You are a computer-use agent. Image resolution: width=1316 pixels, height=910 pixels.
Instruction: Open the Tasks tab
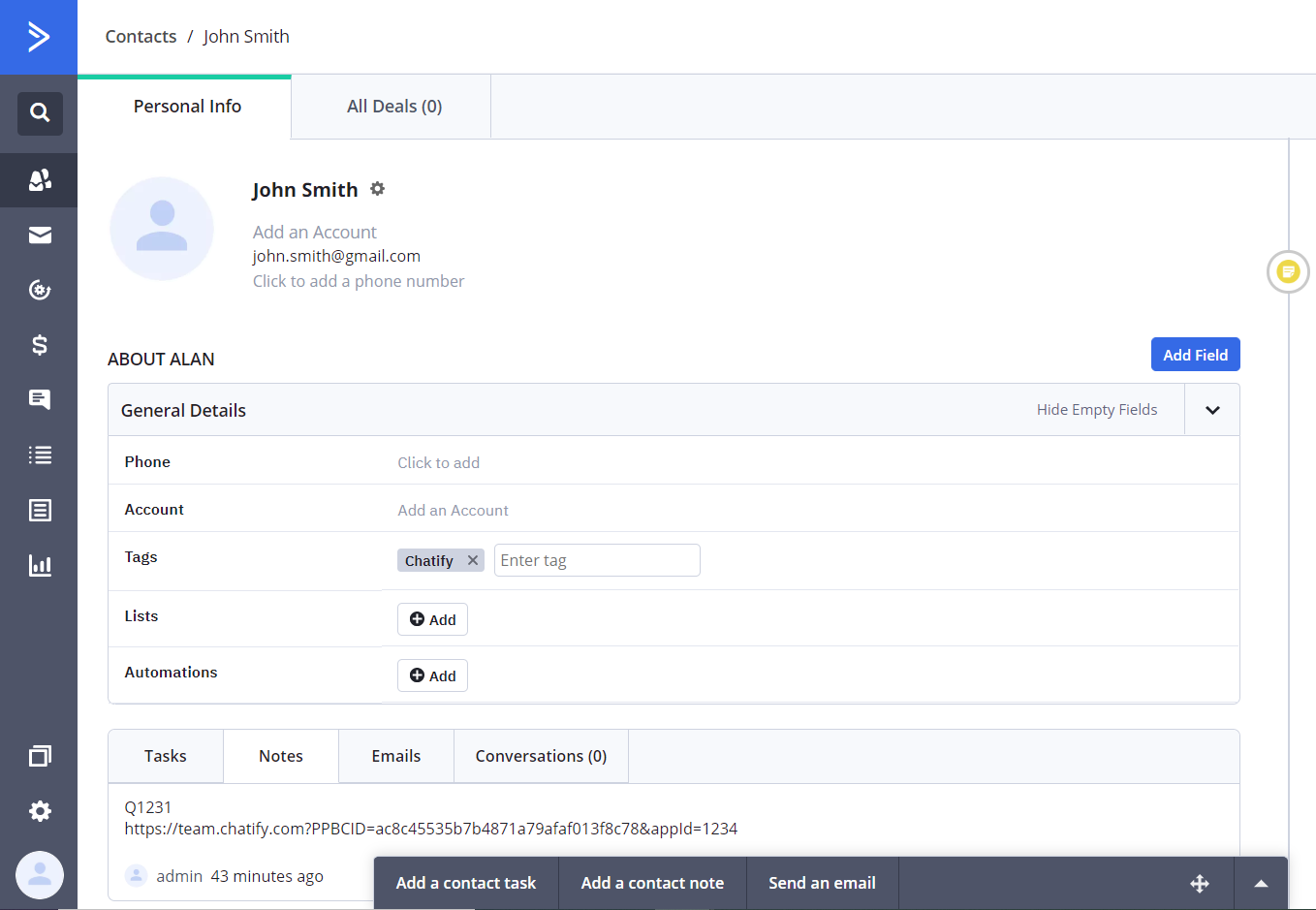coord(166,756)
